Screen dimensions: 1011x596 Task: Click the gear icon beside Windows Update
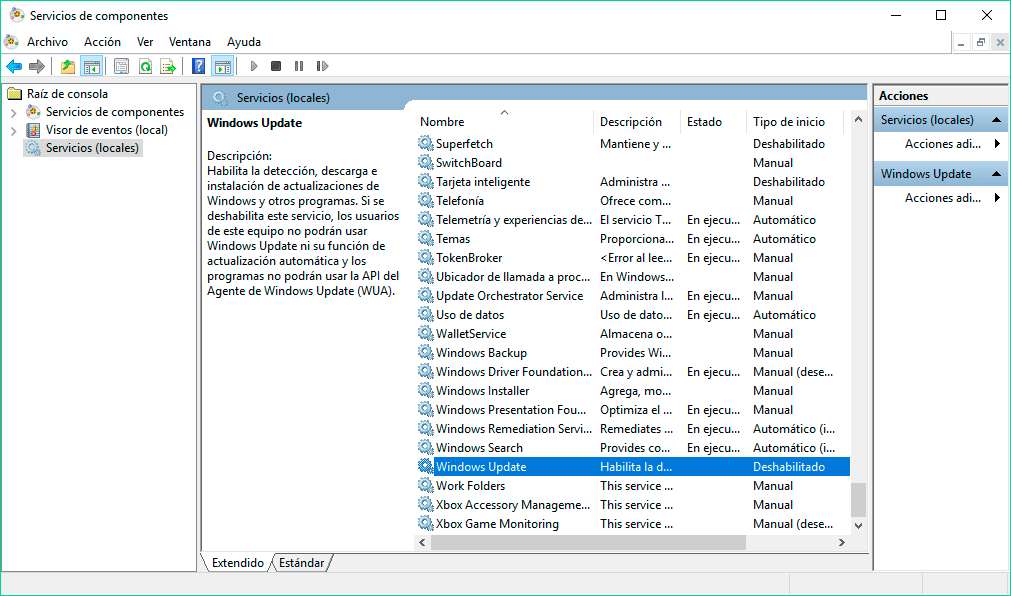pyautogui.click(x=426, y=466)
